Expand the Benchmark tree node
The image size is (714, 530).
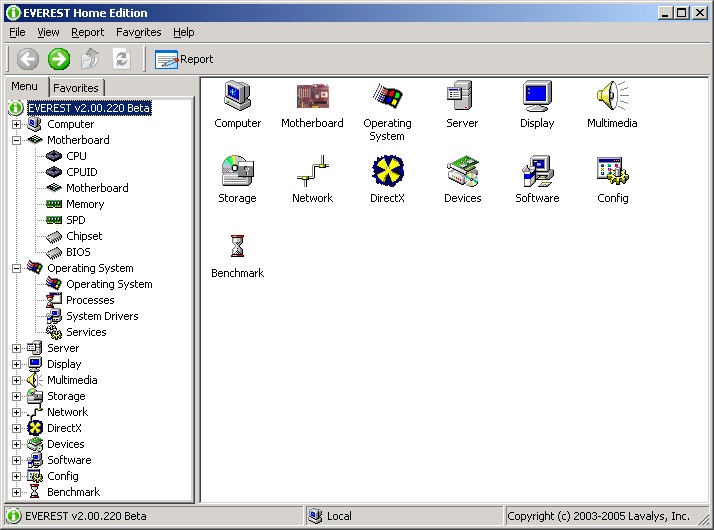point(16,492)
